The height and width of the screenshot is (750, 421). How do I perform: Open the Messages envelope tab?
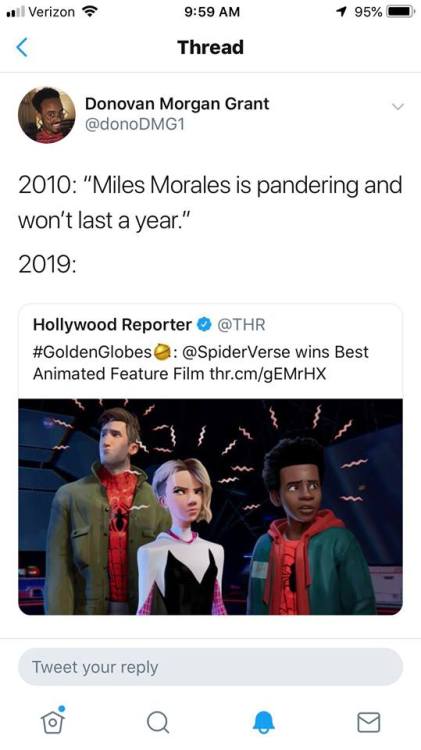[x=369, y=722]
